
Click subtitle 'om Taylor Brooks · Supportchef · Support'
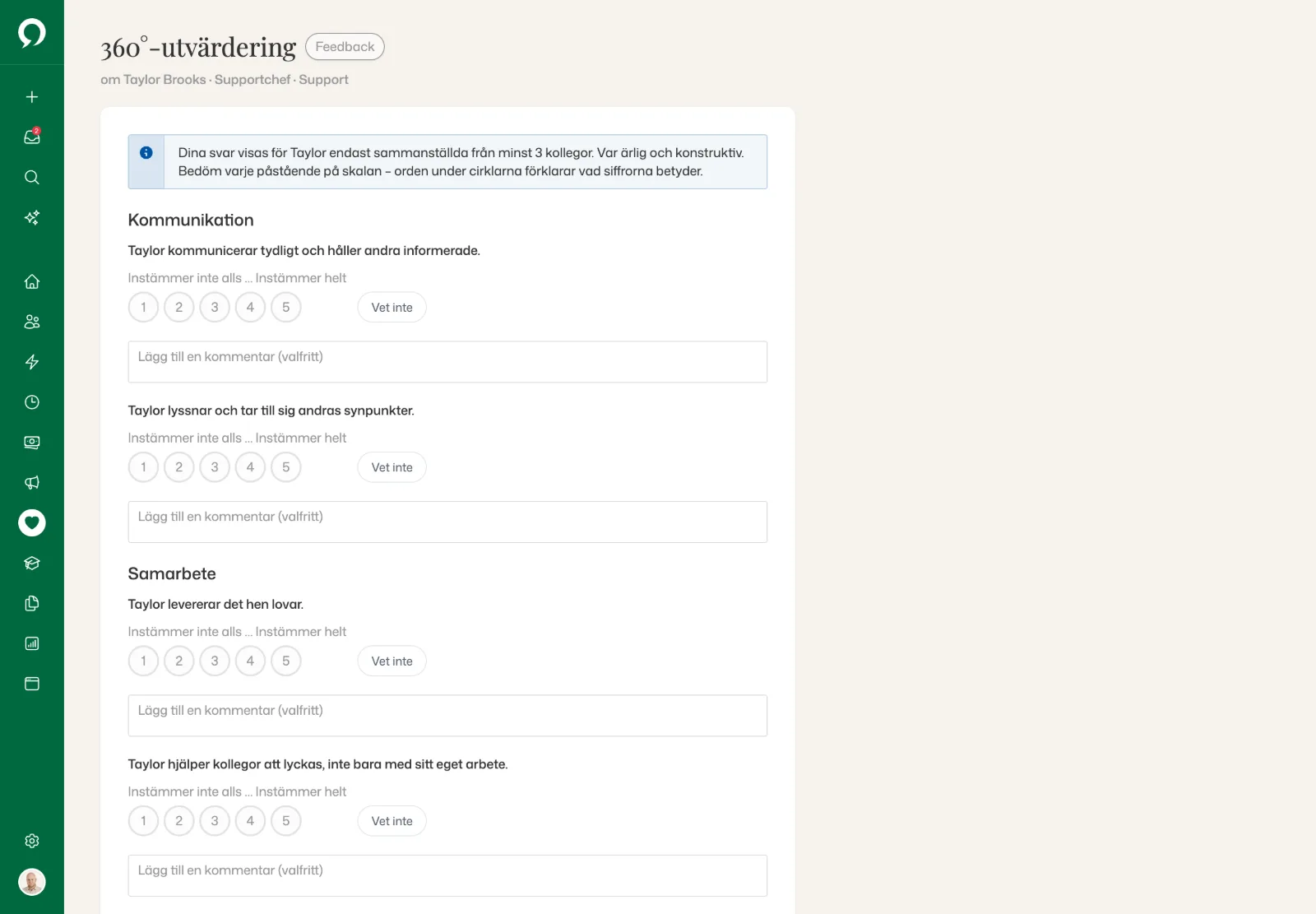coord(225,80)
